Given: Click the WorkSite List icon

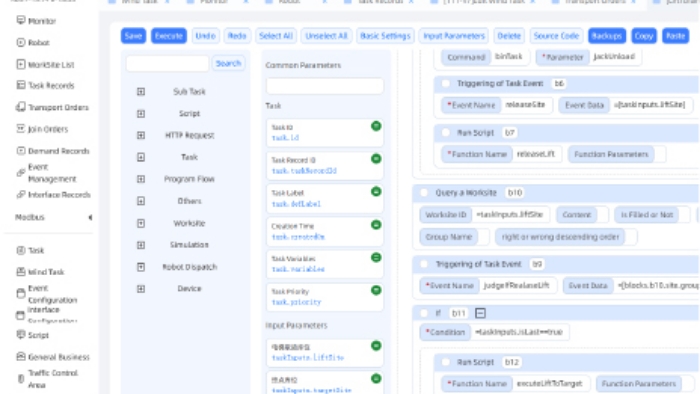Looking at the screenshot, I should tap(21, 64).
